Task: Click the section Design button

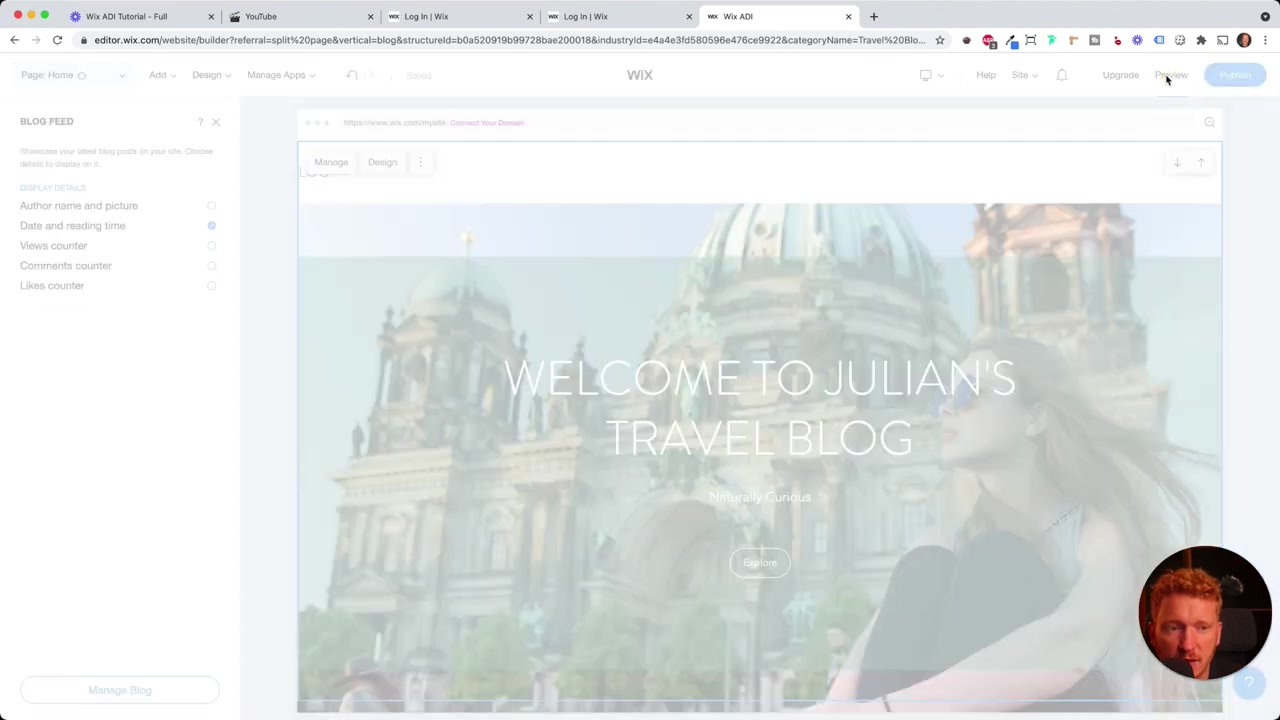Action: click(x=382, y=162)
